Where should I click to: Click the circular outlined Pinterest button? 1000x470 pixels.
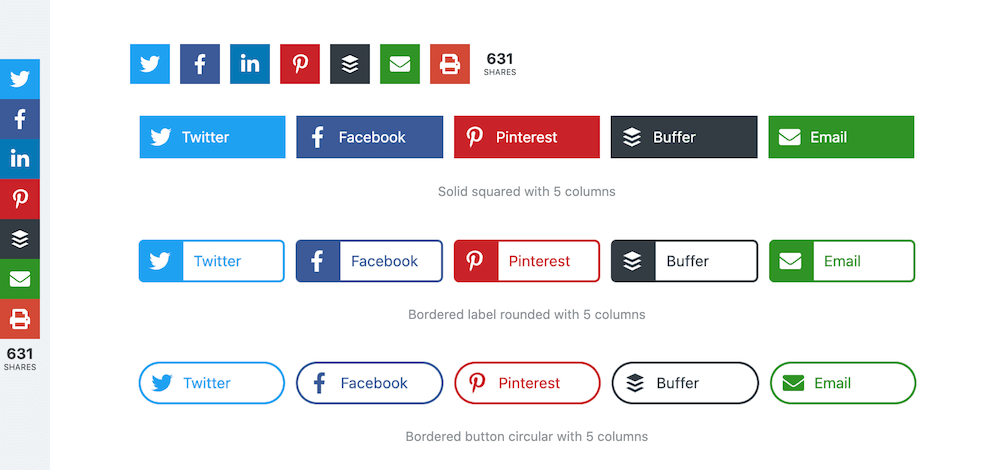tap(527, 383)
